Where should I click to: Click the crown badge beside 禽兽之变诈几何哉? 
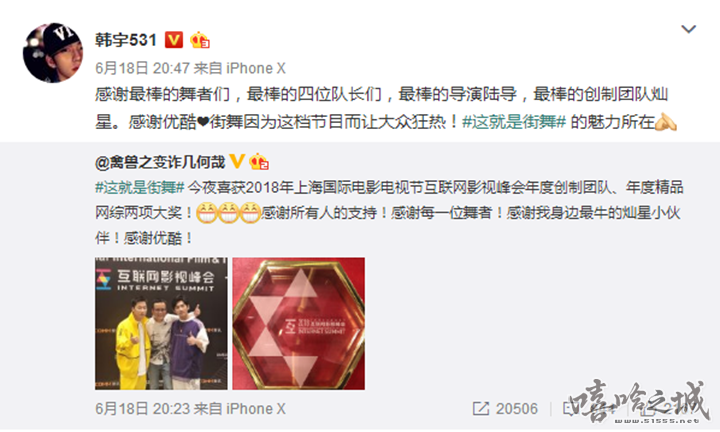click(259, 161)
